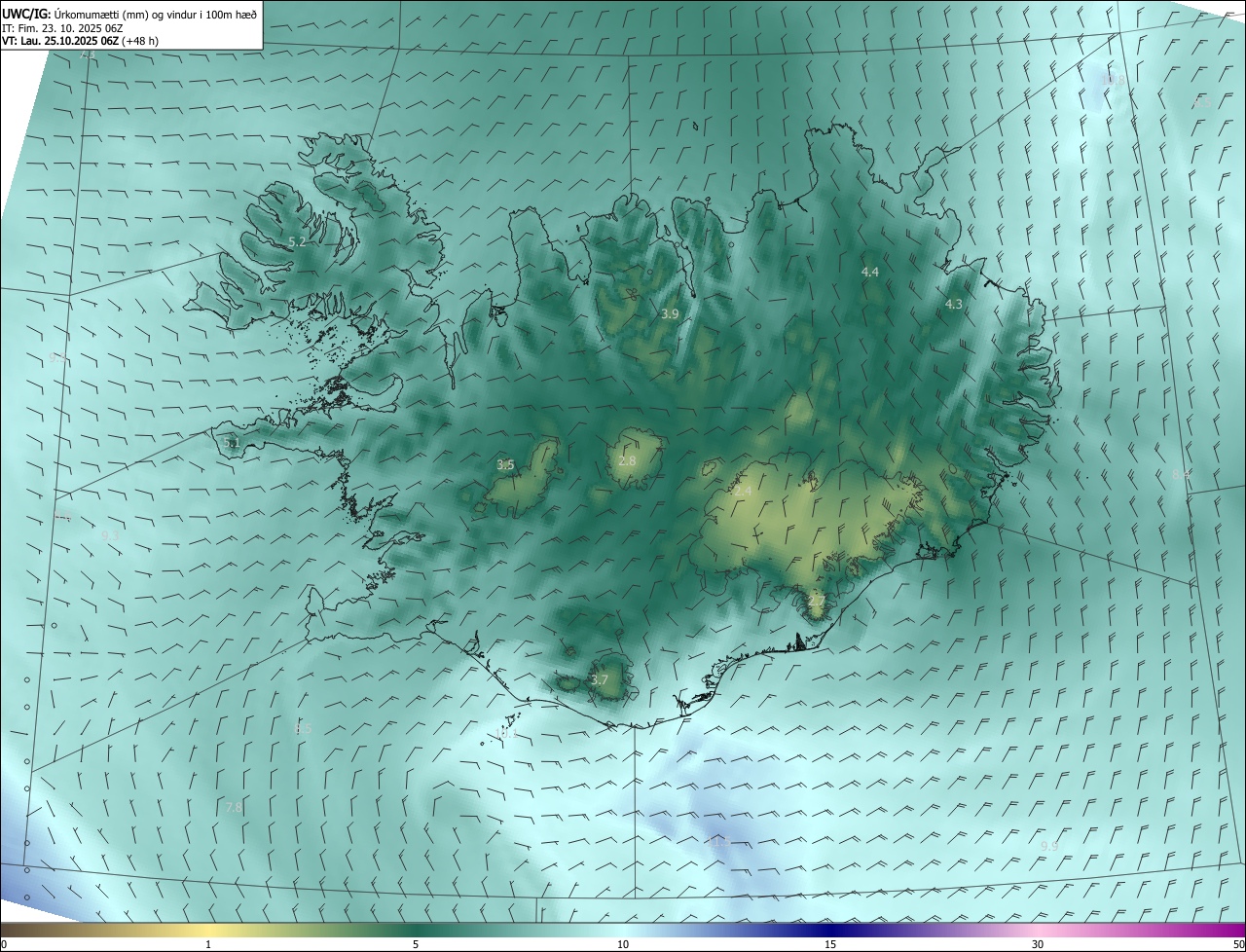Click the 3.5 value on the western glacier
The image size is (1246, 952).
click(x=505, y=464)
